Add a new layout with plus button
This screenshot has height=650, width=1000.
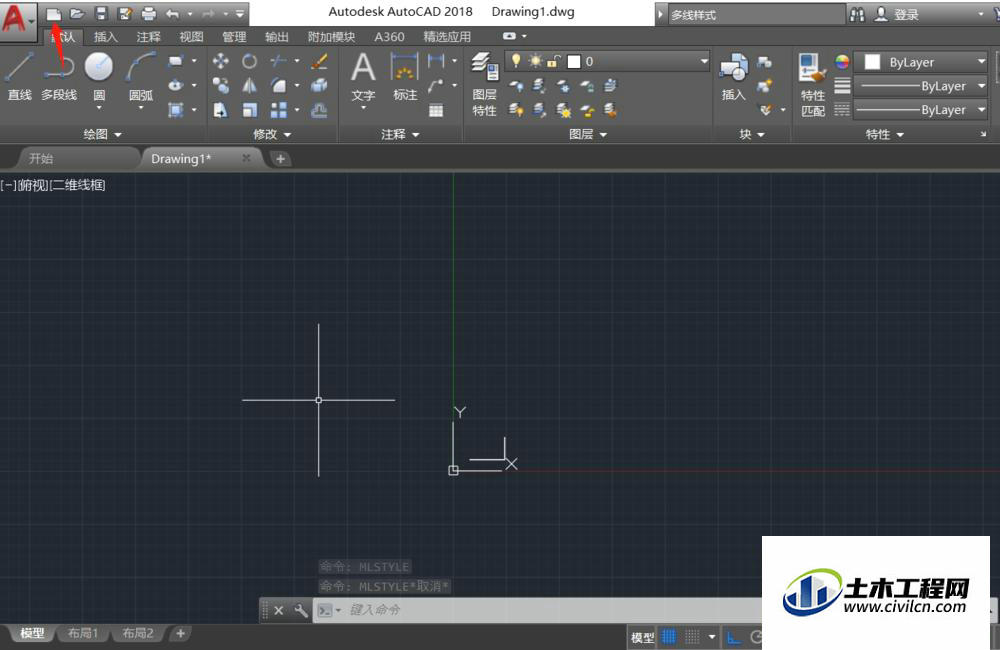(180, 633)
